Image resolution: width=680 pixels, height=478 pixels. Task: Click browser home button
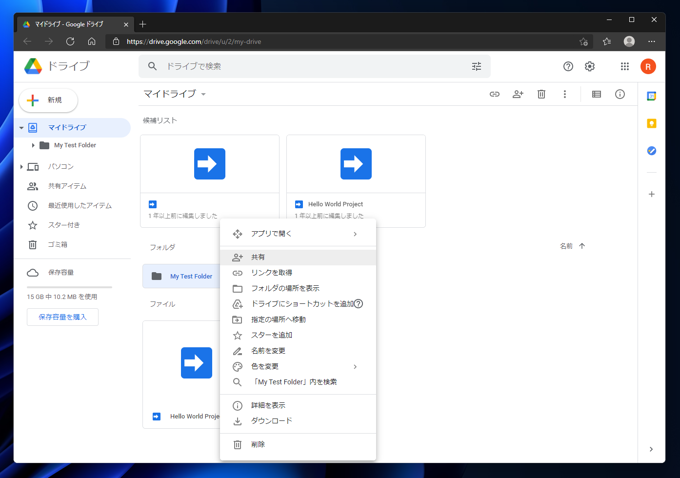tap(92, 42)
